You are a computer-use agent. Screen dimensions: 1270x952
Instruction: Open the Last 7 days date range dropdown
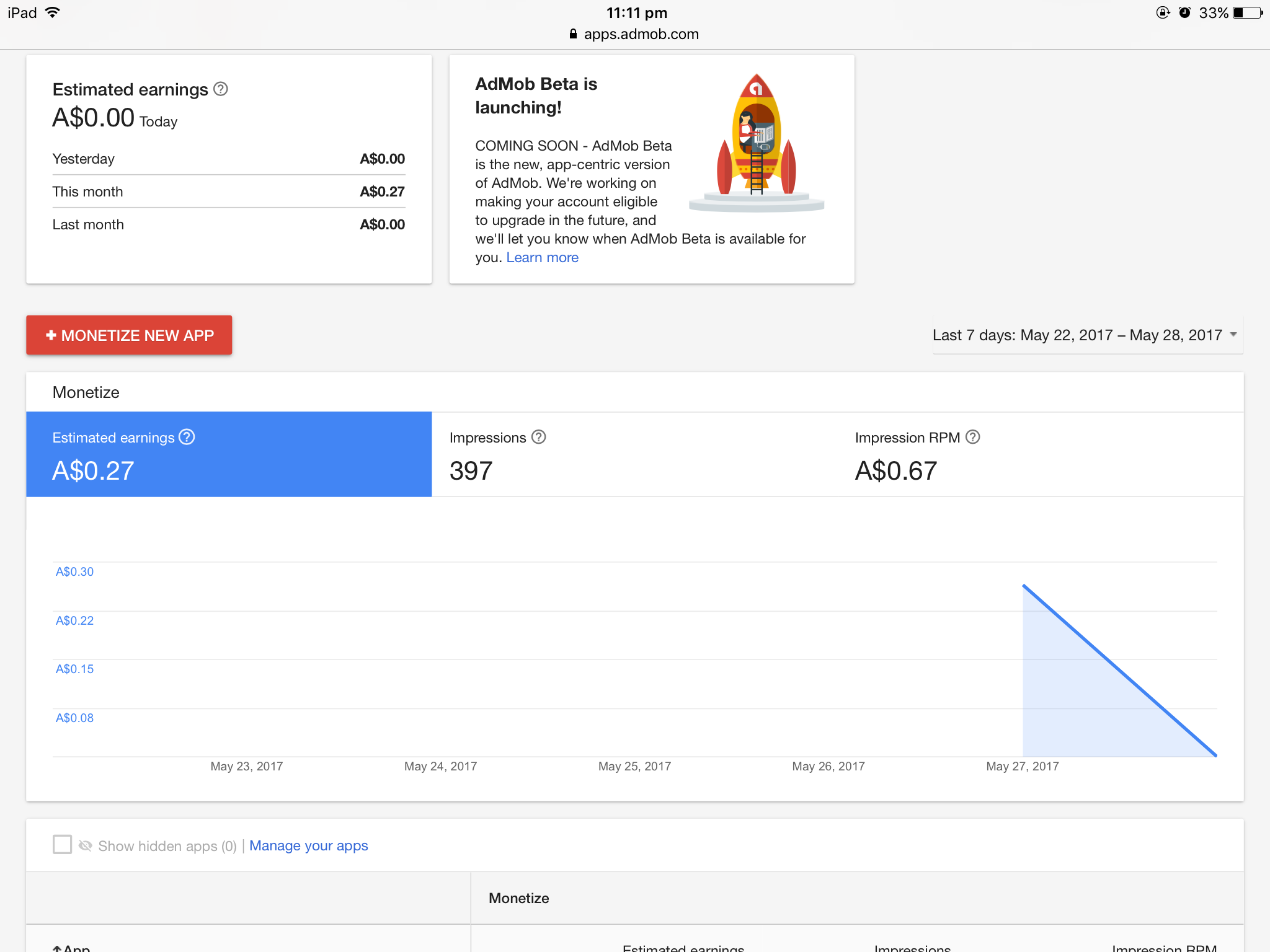click(x=1077, y=335)
